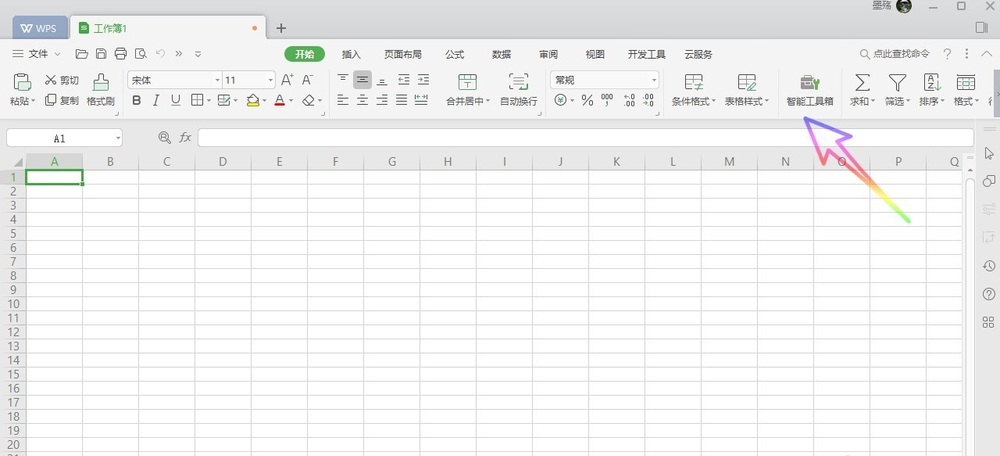Viewport: 1000px width, 456px height.
Task: Click the WPS home tab
Action: point(40,28)
